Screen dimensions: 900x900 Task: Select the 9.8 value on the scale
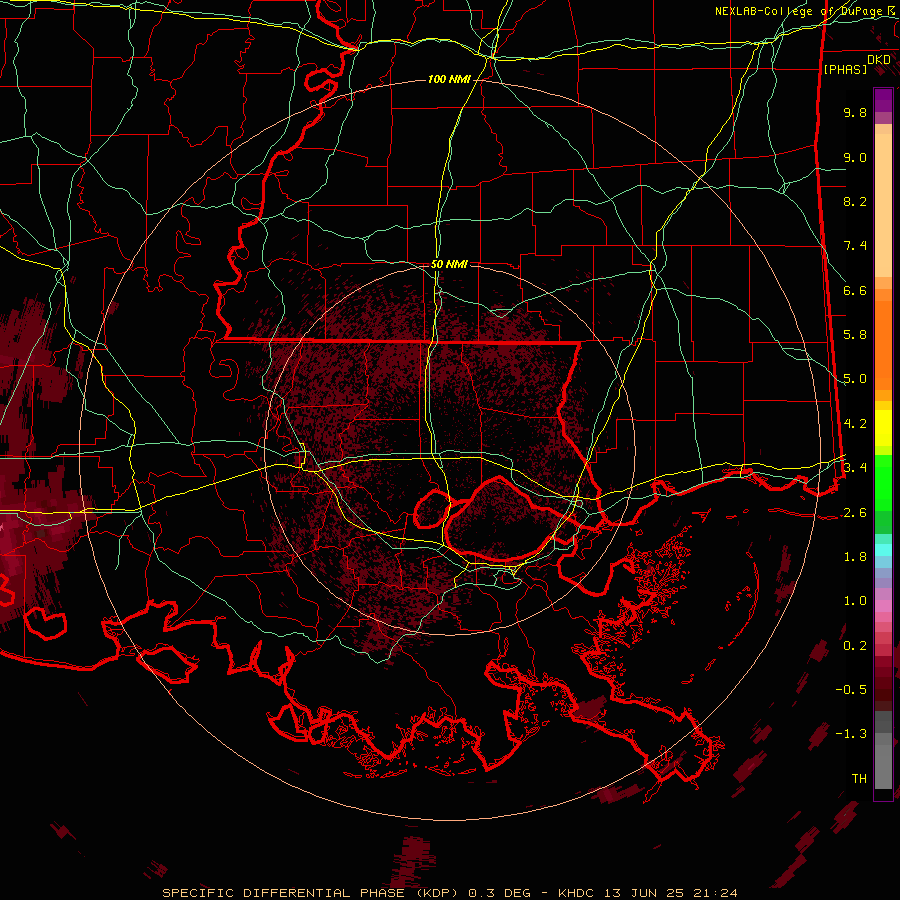pos(855,112)
